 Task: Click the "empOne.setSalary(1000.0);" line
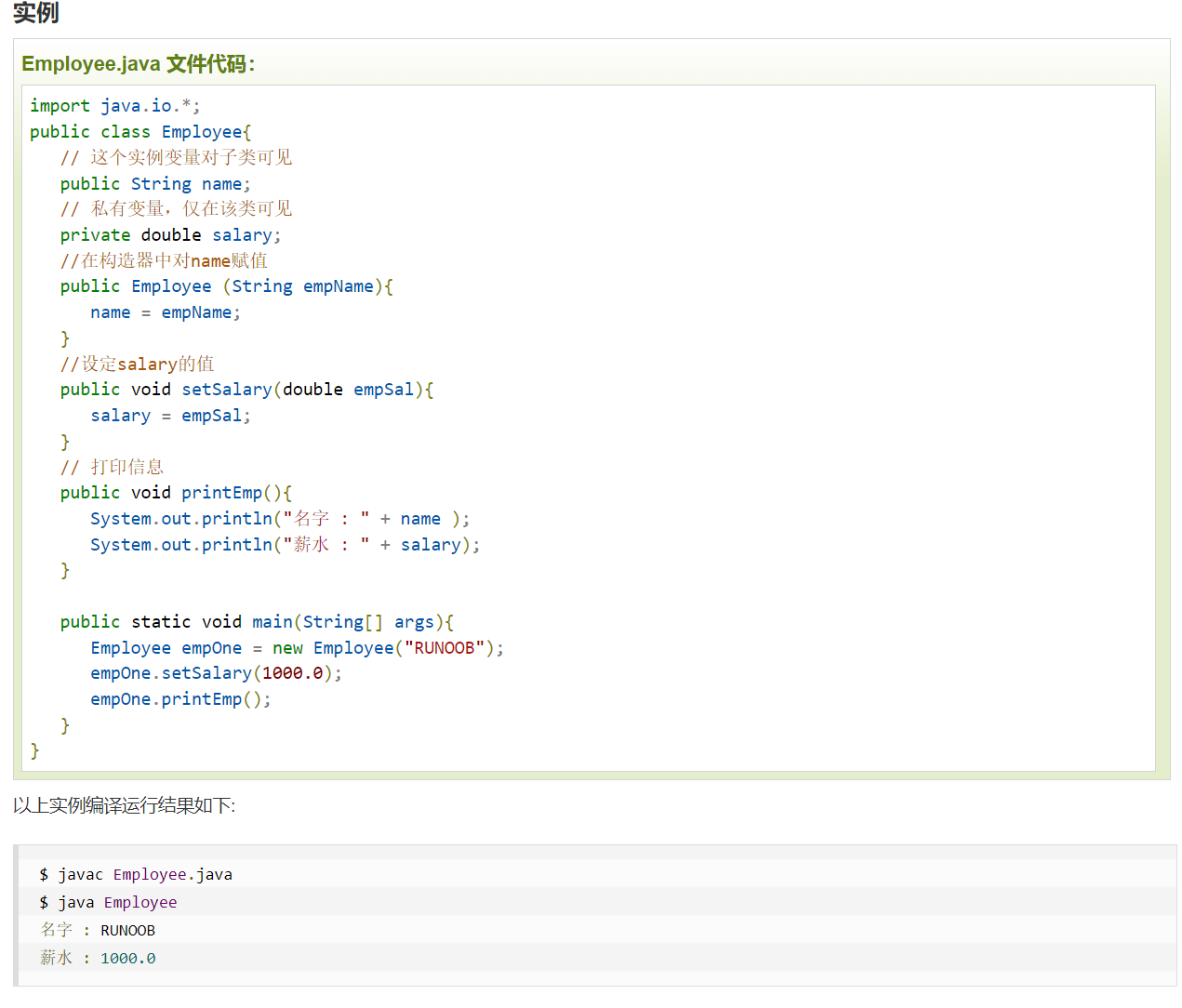click(x=216, y=673)
